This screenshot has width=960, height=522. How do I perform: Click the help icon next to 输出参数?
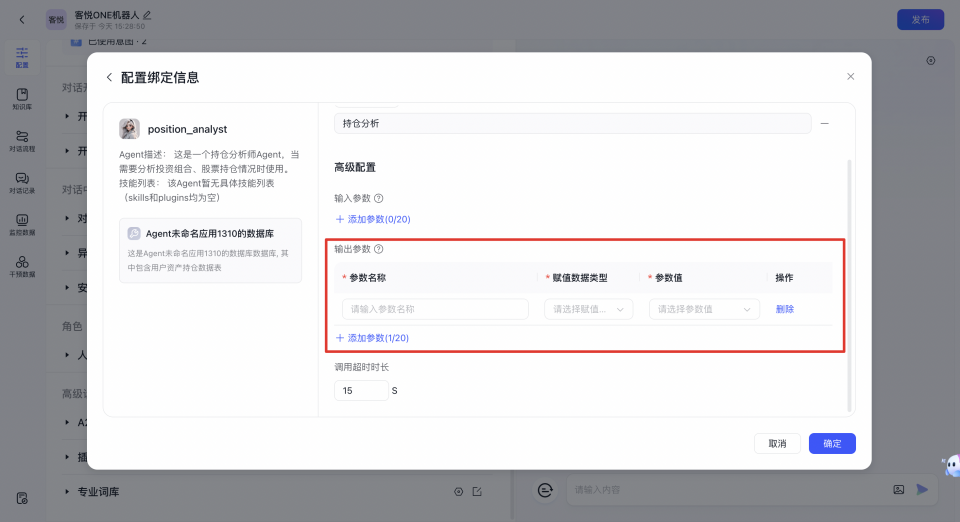pyautogui.click(x=378, y=249)
